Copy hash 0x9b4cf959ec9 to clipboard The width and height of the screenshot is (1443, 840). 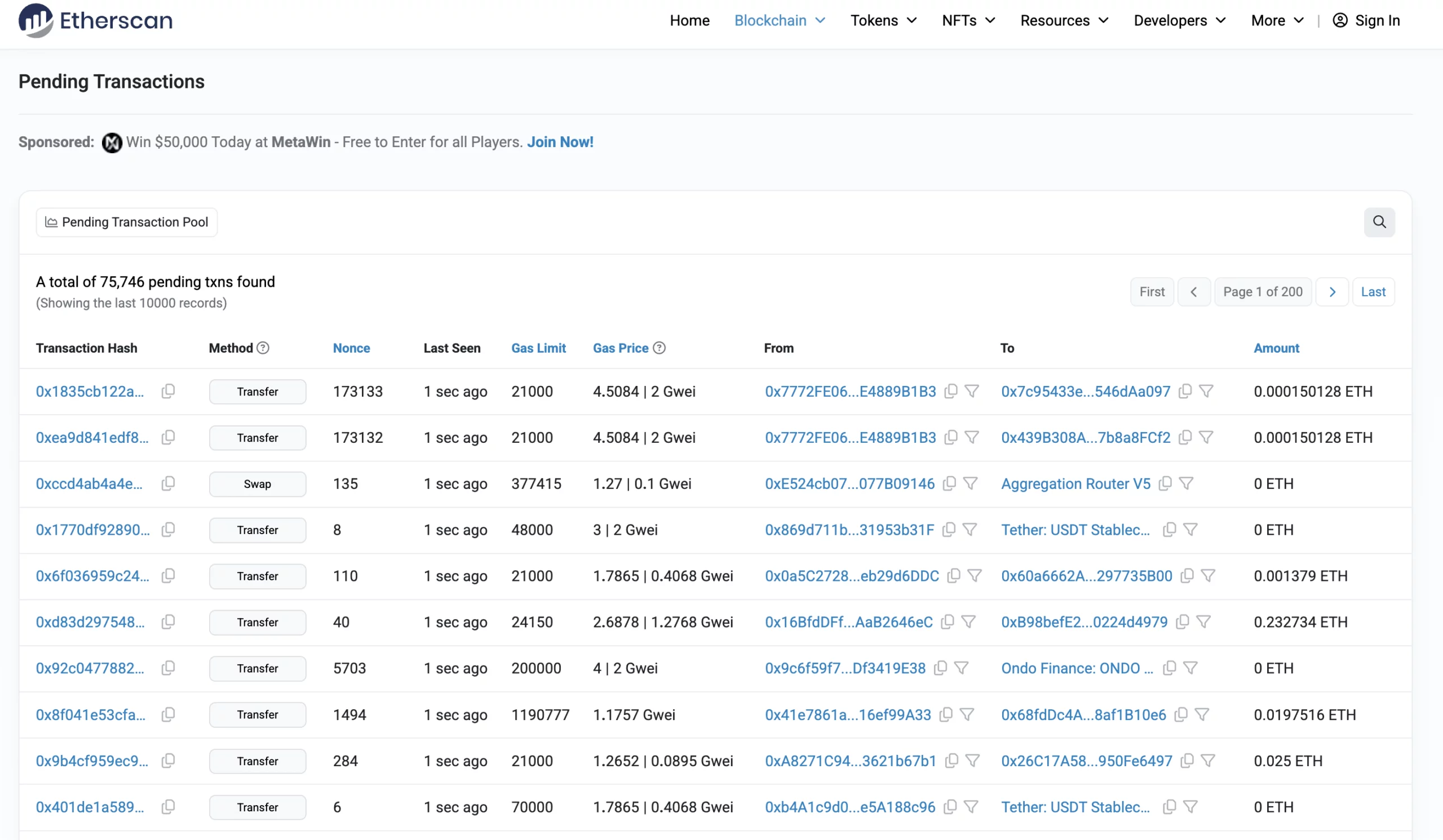168,761
